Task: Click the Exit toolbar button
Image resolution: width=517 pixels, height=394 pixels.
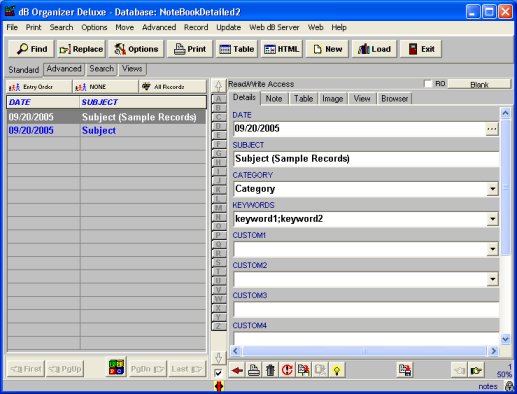Action: pos(421,49)
